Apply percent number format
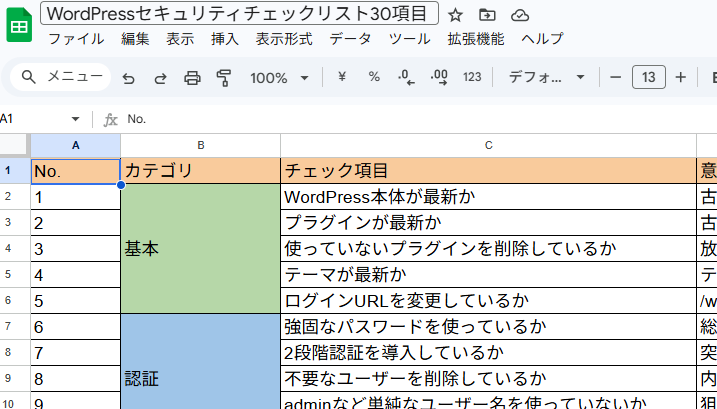717x409 pixels. (374, 77)
